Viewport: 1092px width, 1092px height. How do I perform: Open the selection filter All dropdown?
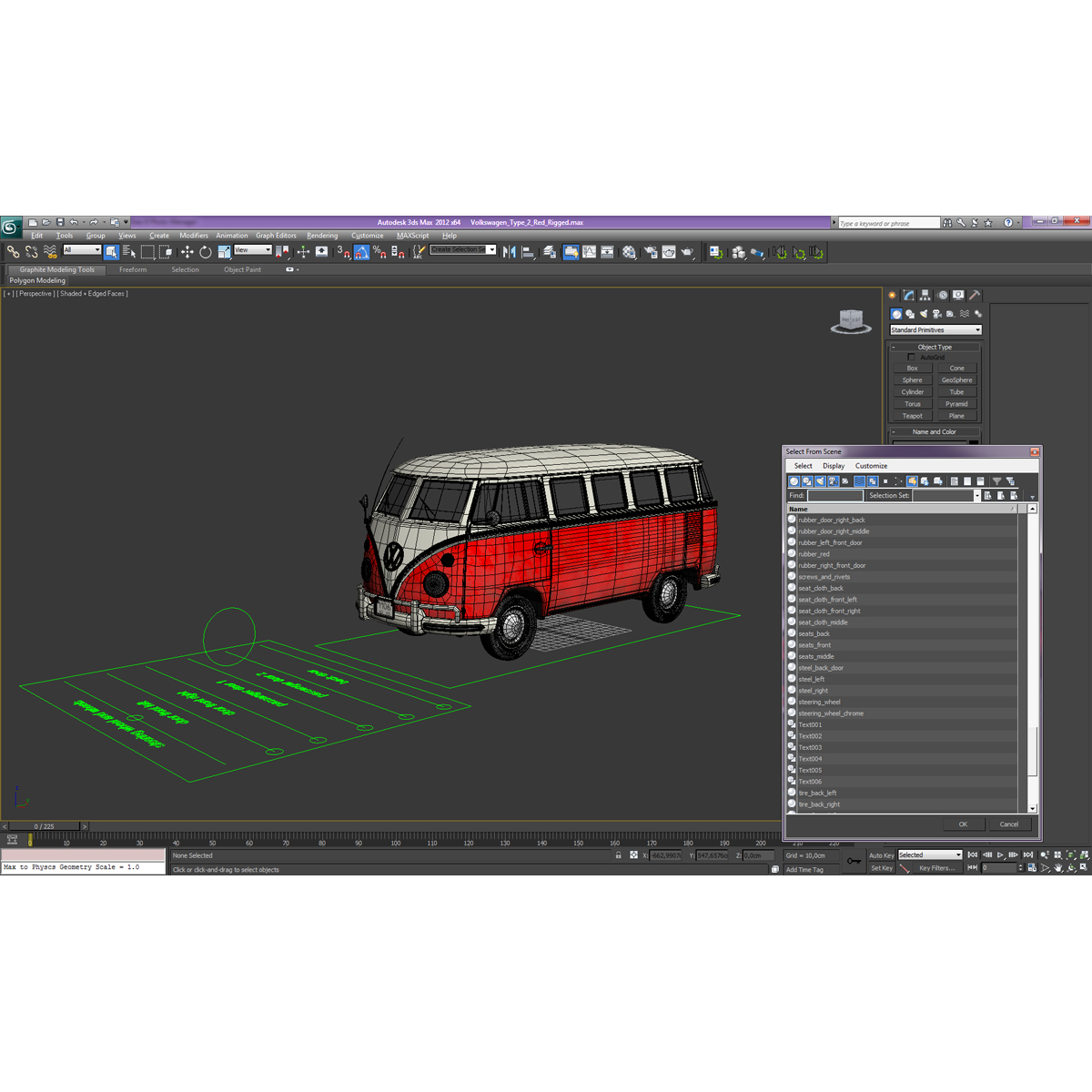coord(82,250)
